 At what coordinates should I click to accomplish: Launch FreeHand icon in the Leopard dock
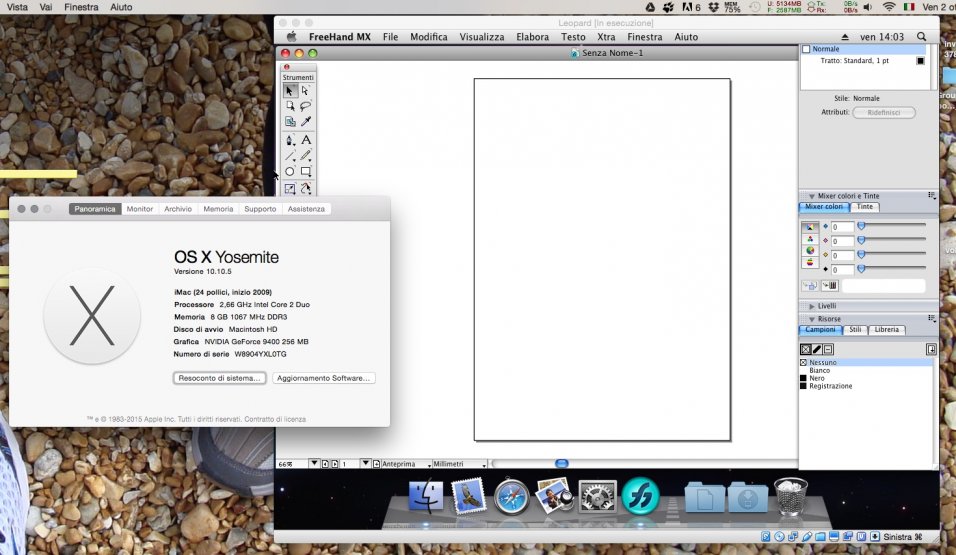coord(640,495)
